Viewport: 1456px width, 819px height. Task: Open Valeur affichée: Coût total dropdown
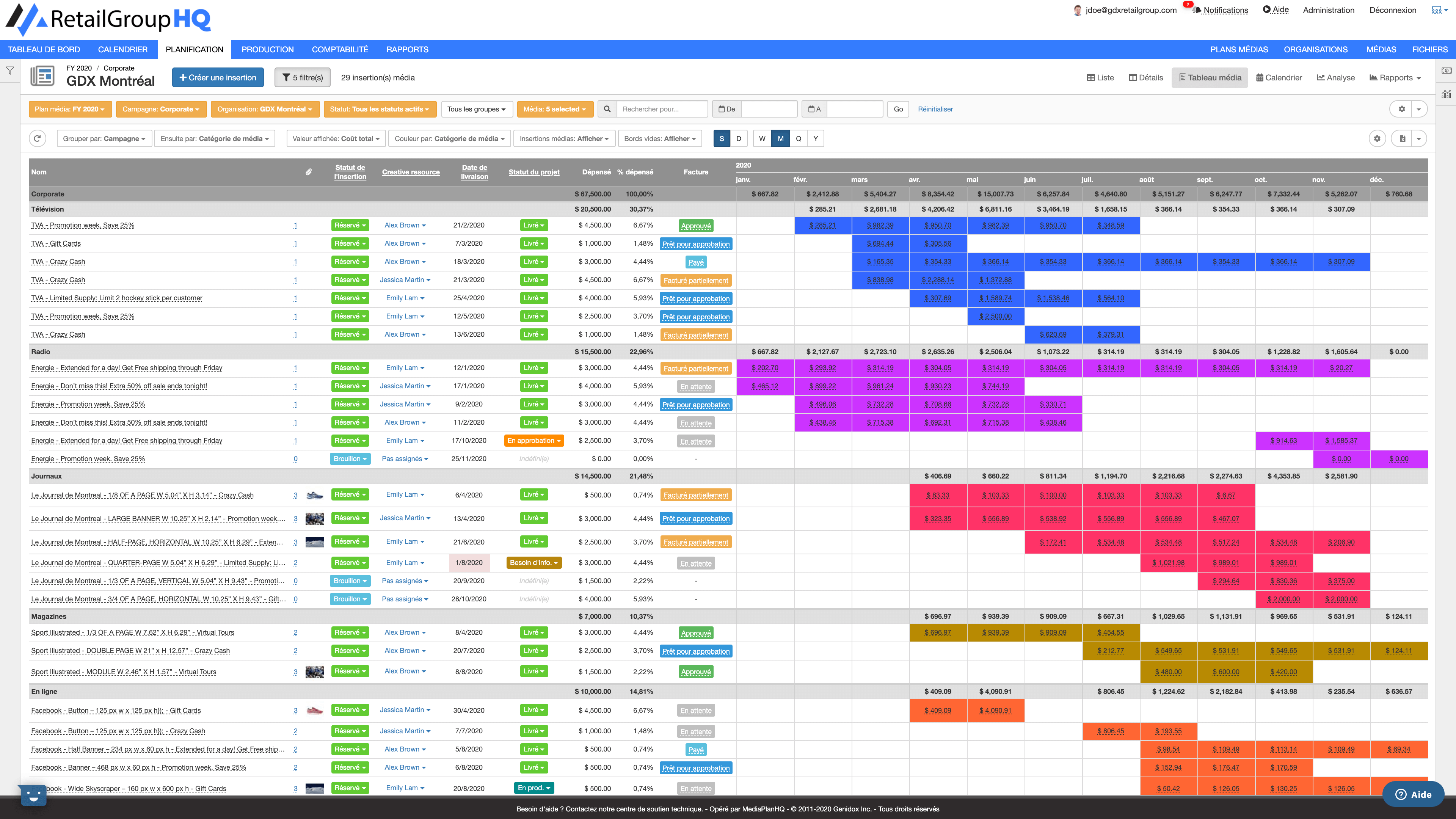point(336,138)
